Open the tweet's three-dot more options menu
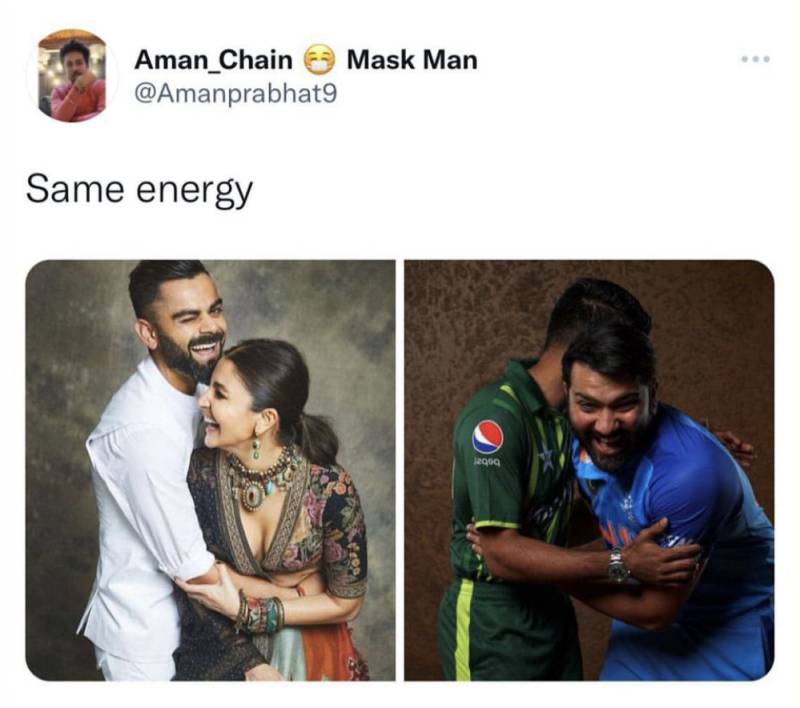The width and height of the screenshot is (800, 708). point(756,59)
